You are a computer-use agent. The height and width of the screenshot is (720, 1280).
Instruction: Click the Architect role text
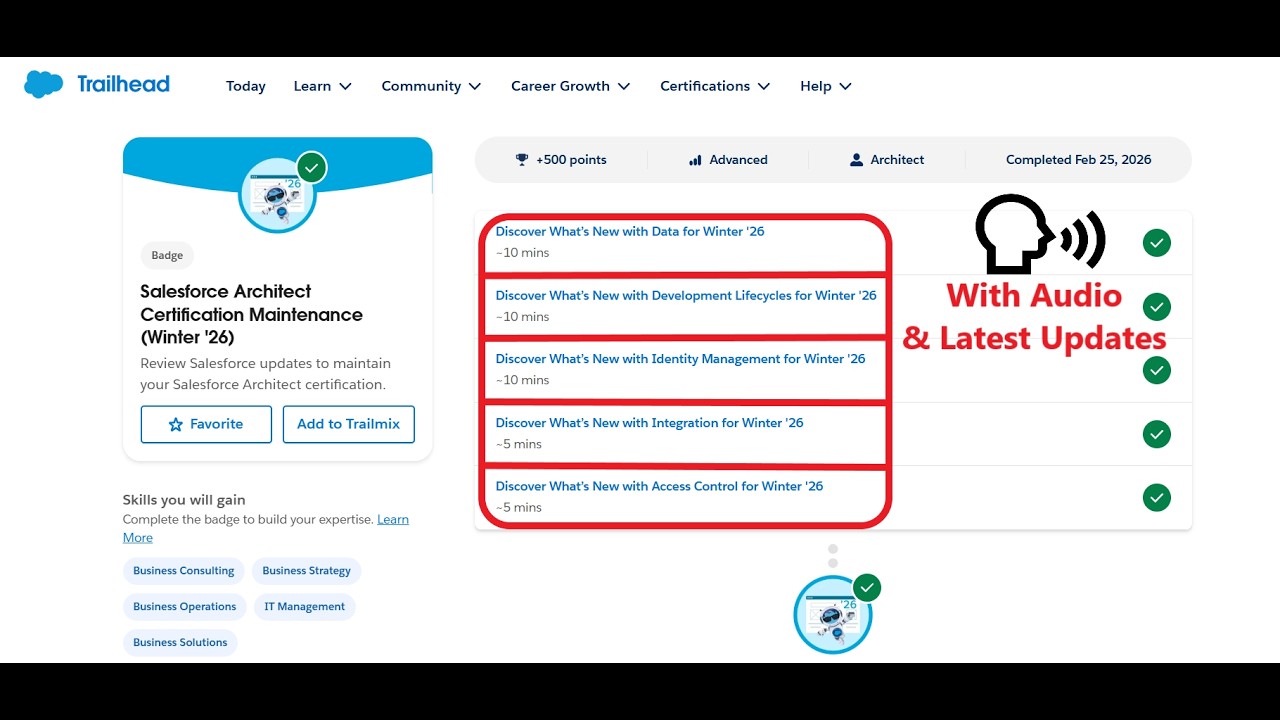[897, 160]
